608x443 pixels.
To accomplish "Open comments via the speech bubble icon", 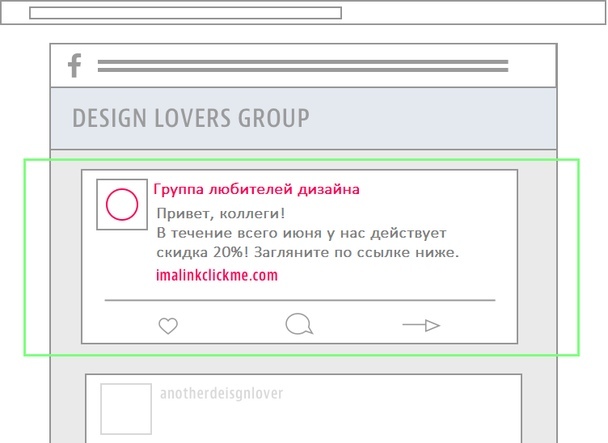I will click(x=299, y=324).
